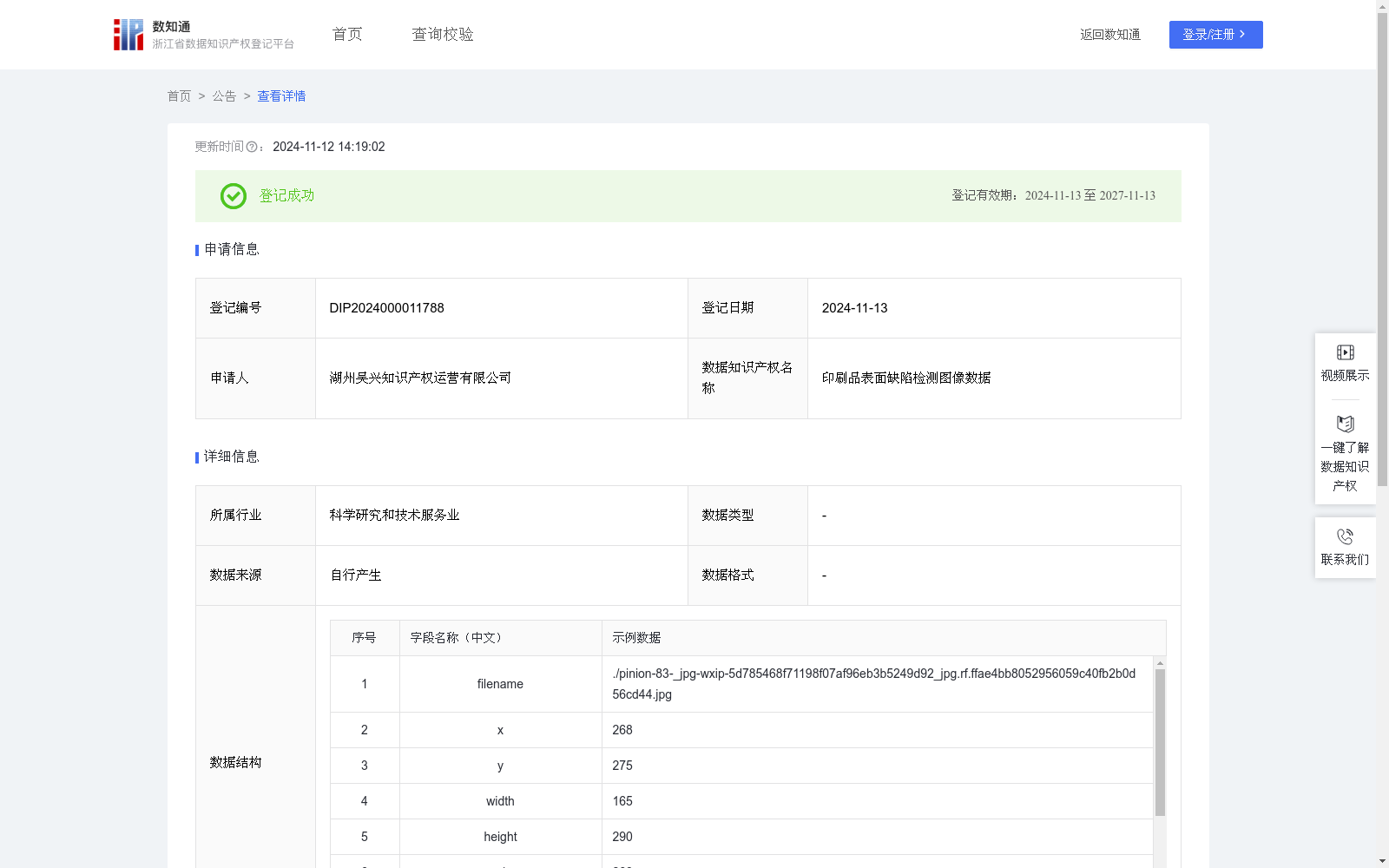
Task: Click the 序号 column header
Action: (x=365, y=638)
